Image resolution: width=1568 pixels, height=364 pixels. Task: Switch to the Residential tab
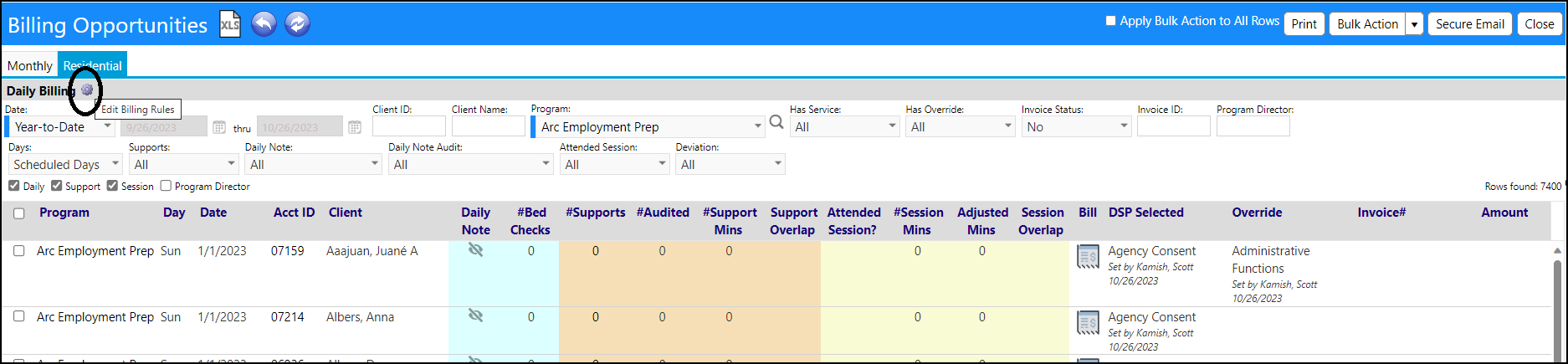[92, 65]
